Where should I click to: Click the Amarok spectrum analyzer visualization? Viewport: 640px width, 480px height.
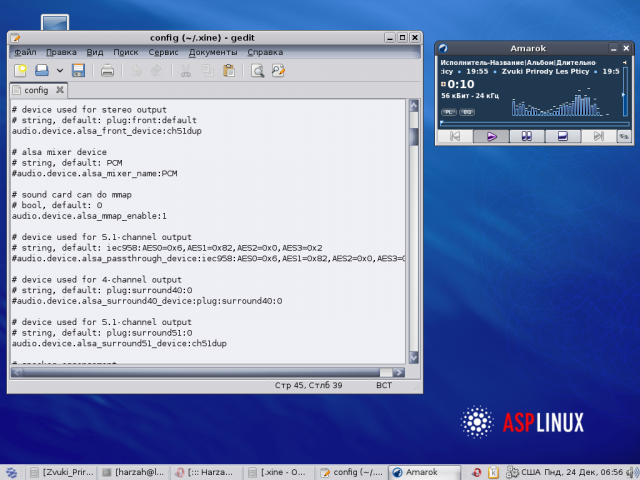(x=561, y=102)
